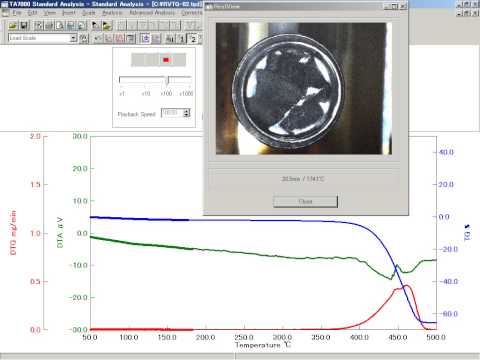Screen dimensions: 480x360
Task: Click the print preview page icon
Action: tap(60, 25)
